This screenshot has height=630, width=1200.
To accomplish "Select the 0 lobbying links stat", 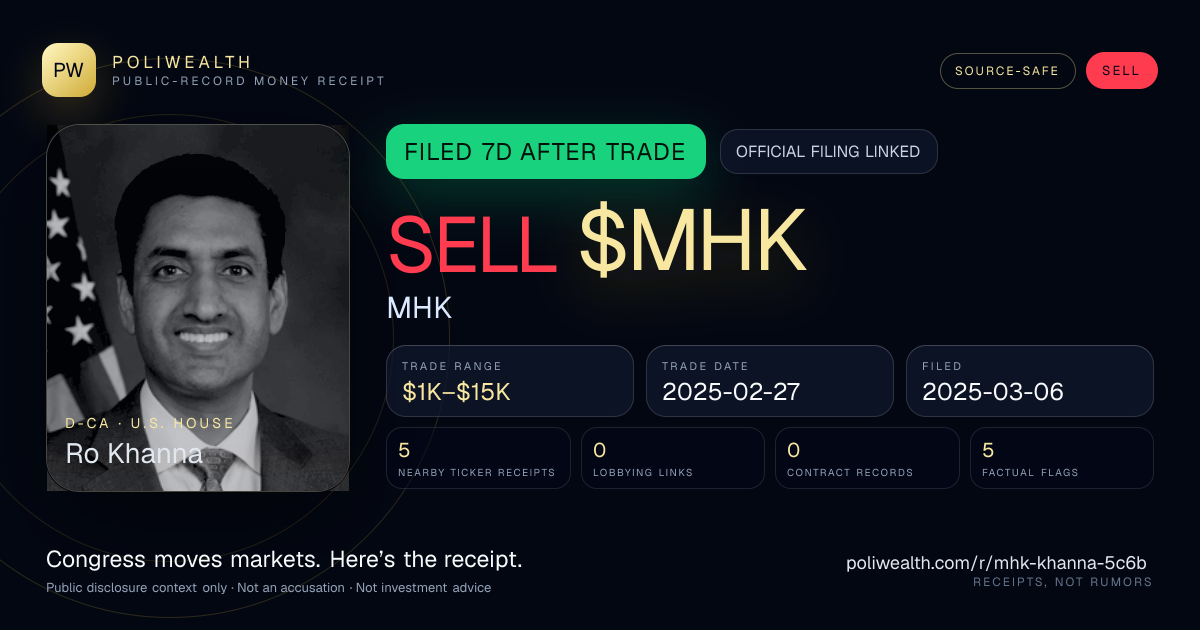I will coord(673,458).
